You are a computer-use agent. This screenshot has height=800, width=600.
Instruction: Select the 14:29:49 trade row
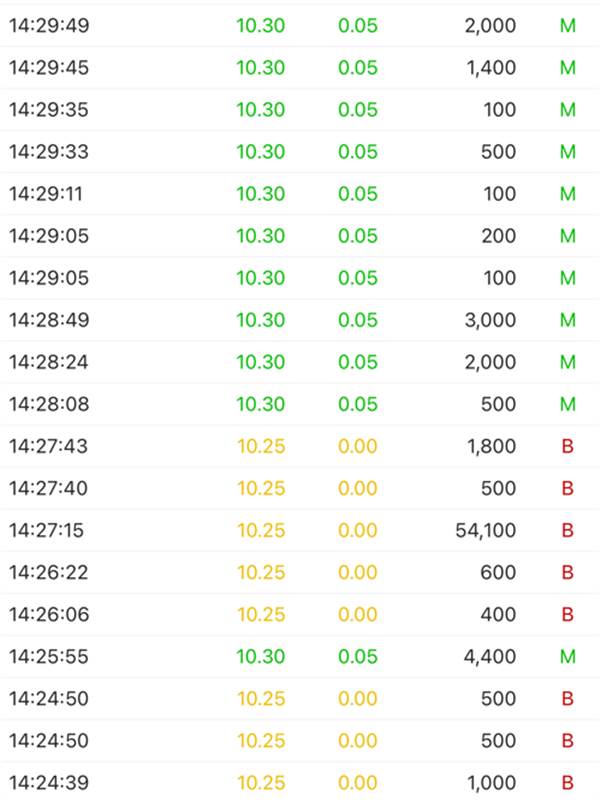pos(300,26)
